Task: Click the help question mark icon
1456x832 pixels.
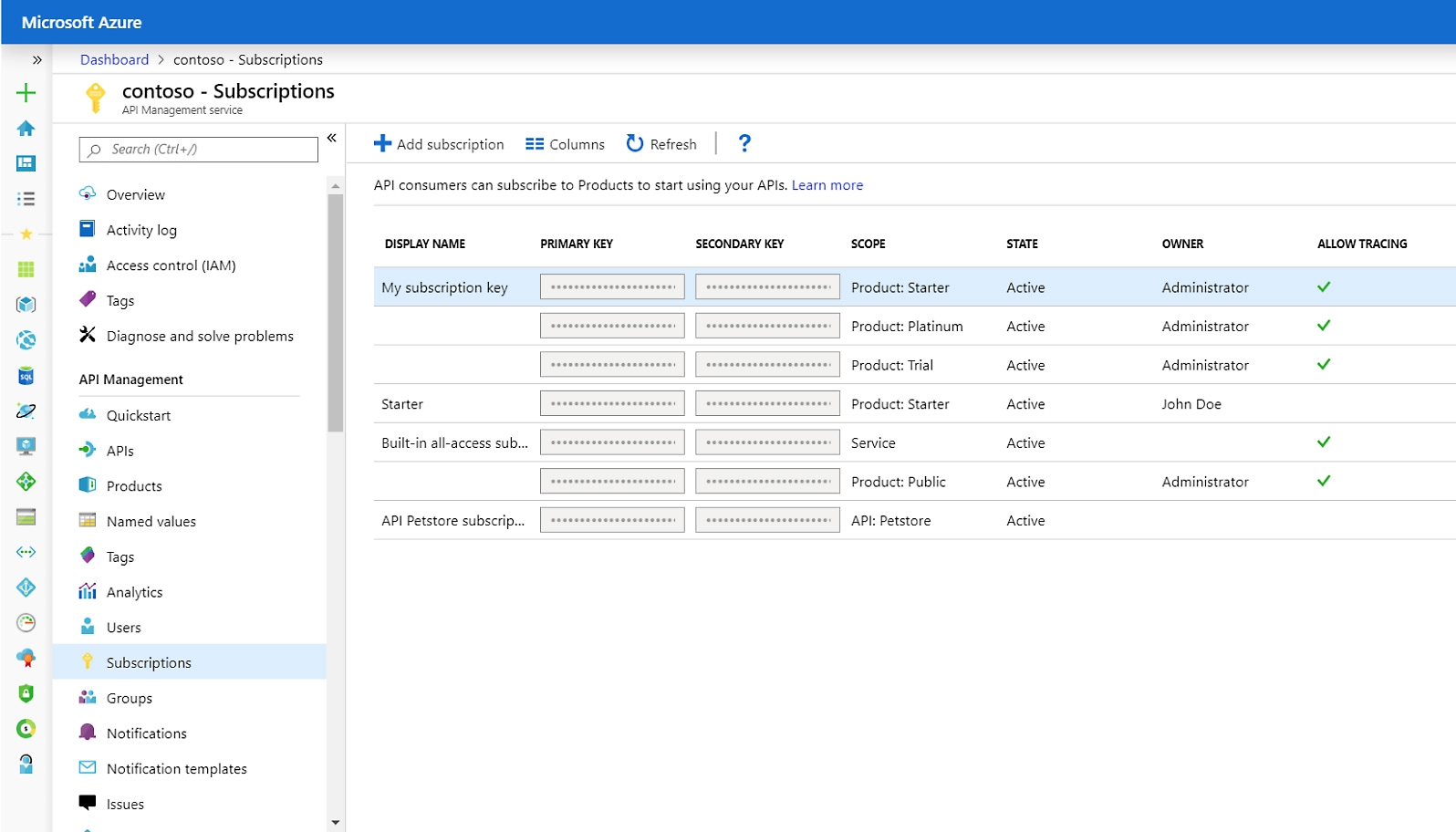Action: [x=744, y=143]
